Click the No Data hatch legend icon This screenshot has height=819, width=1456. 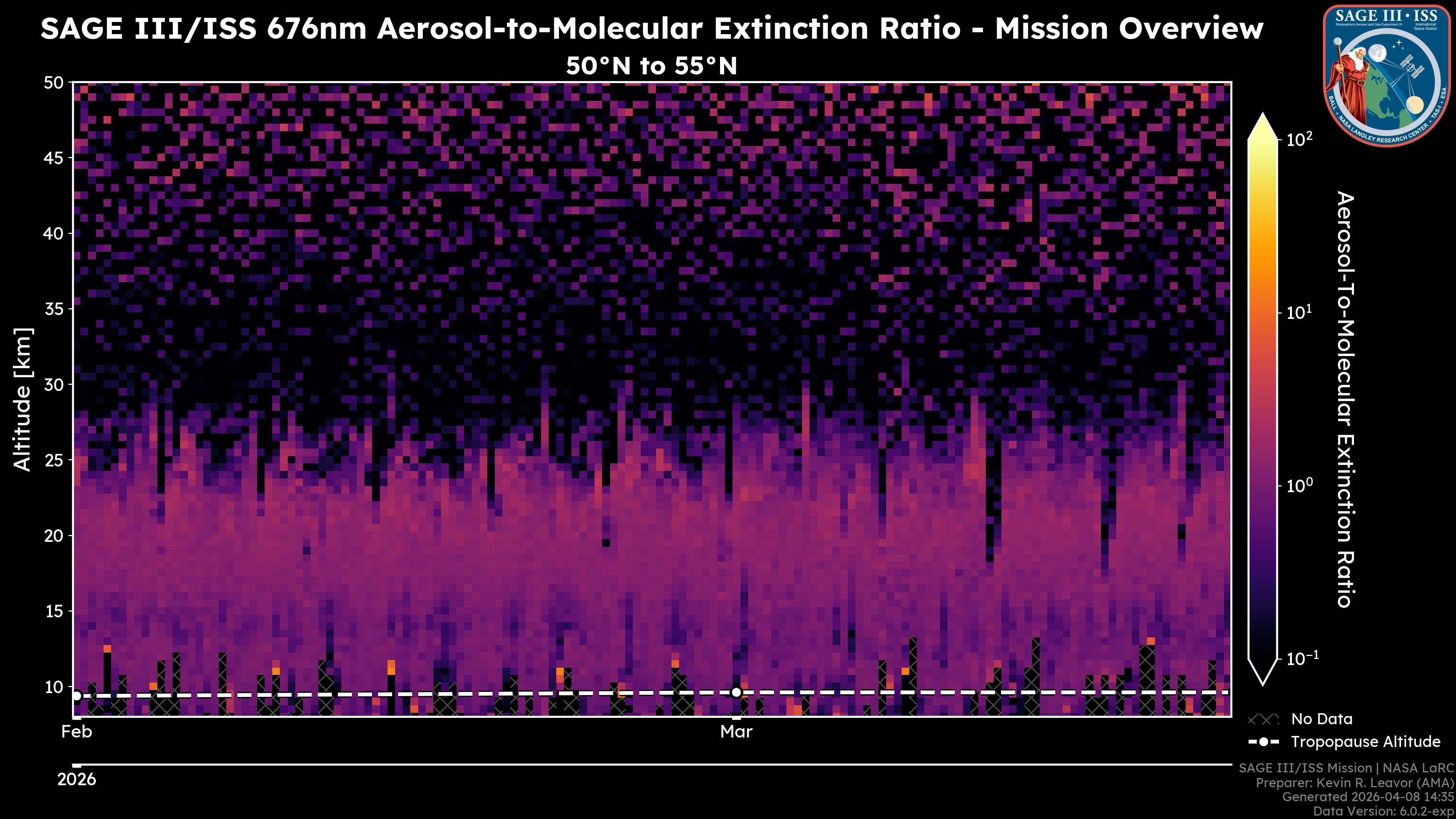click(x=1263, y=720)
